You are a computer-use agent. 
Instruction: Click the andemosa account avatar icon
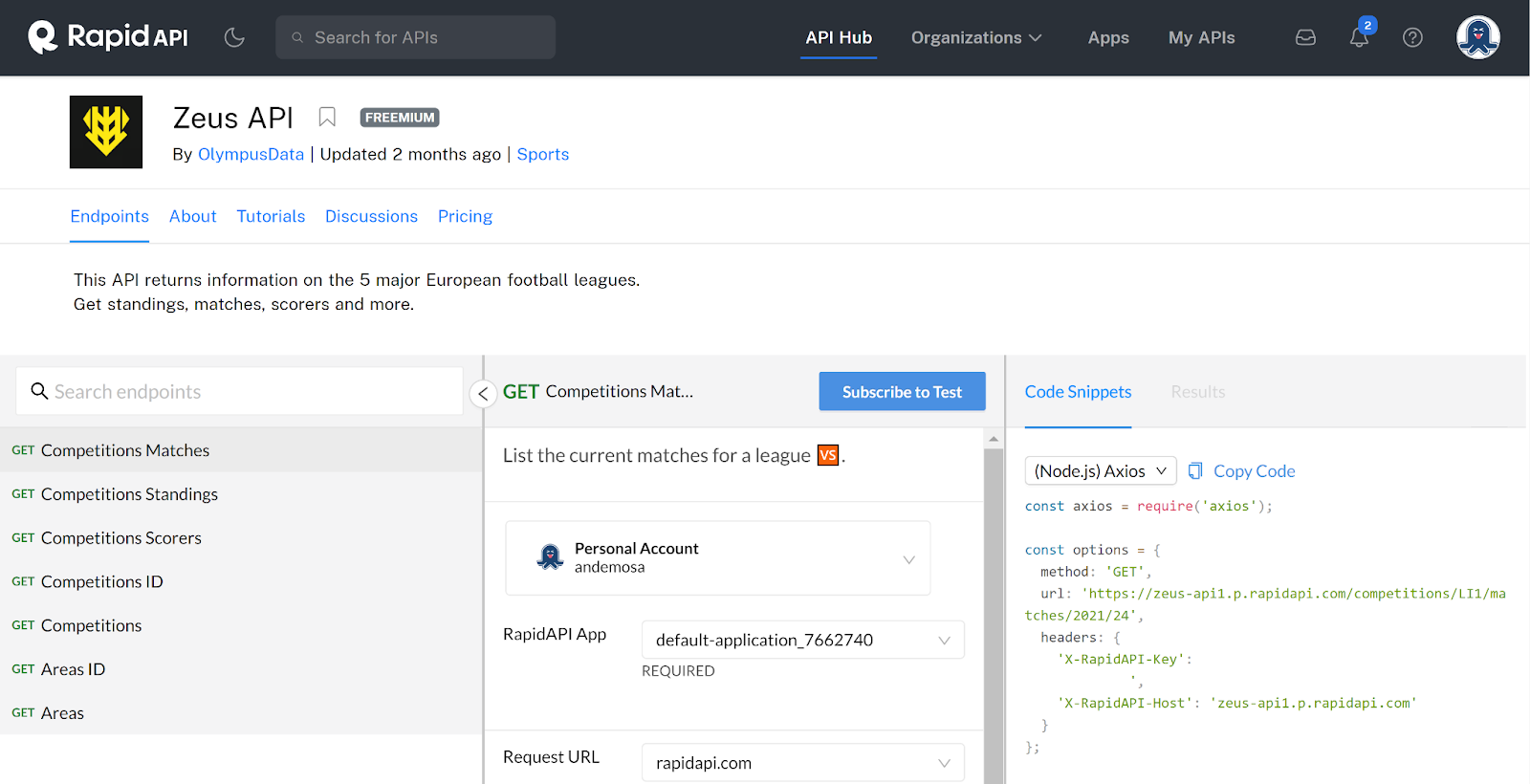[550, 556]
